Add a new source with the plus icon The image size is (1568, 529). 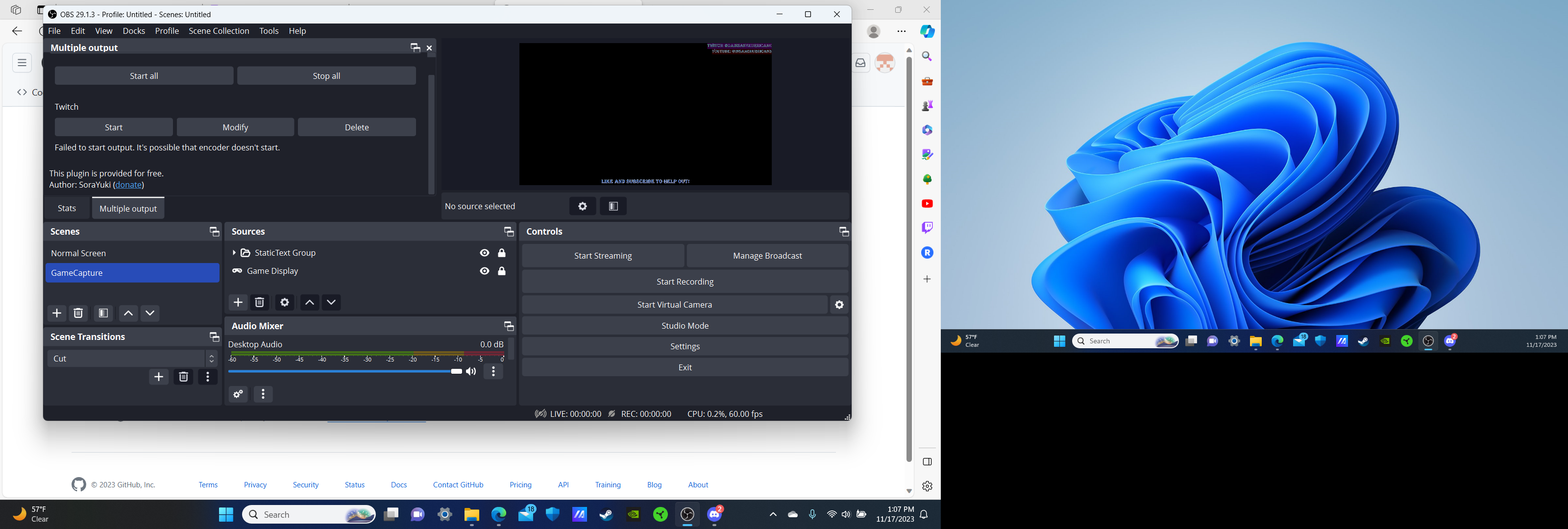[238, 303]
